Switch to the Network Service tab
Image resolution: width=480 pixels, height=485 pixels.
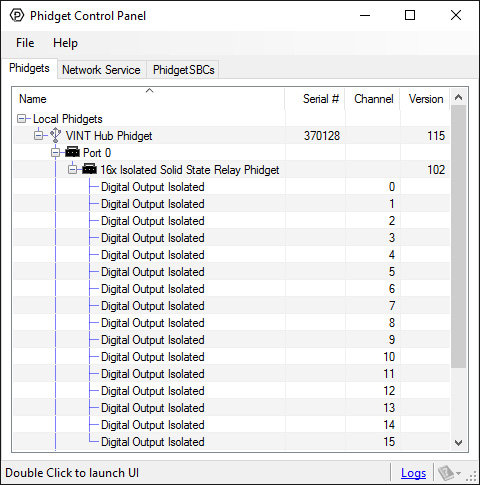pos(101,70)
